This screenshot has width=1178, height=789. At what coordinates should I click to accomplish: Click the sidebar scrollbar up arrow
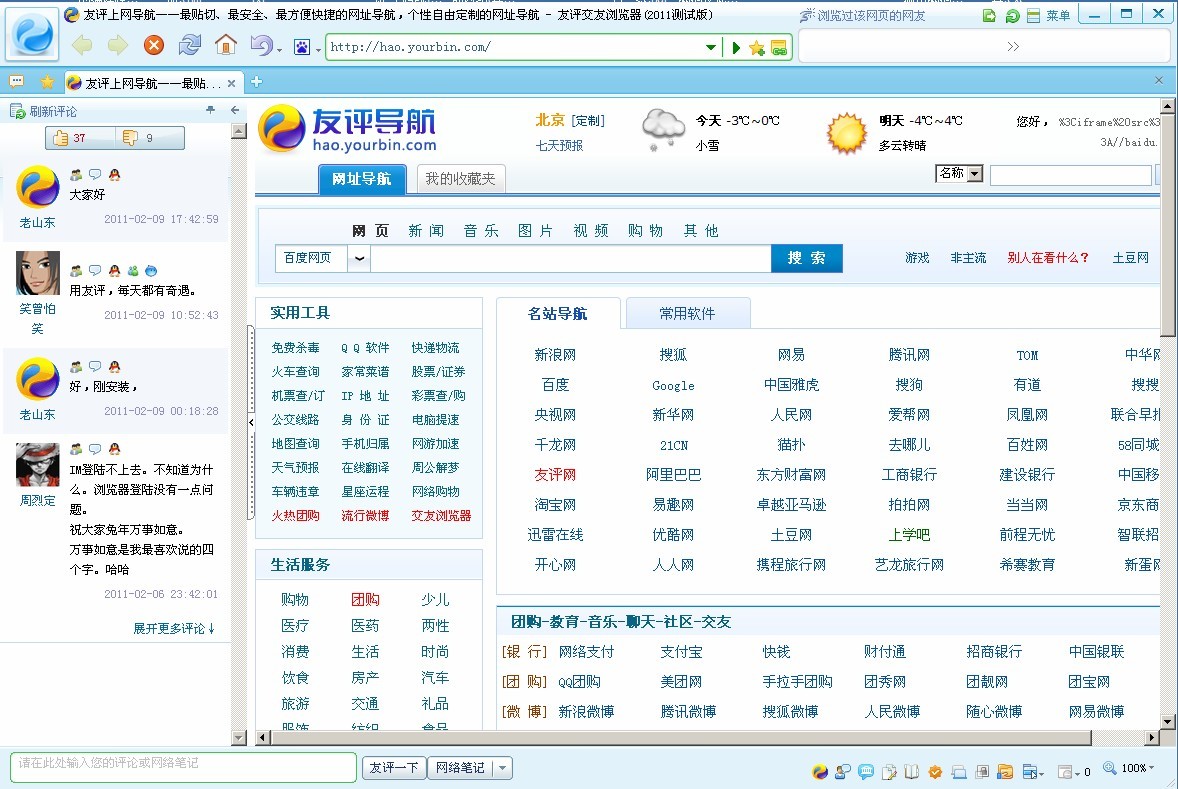pos(239,132)
